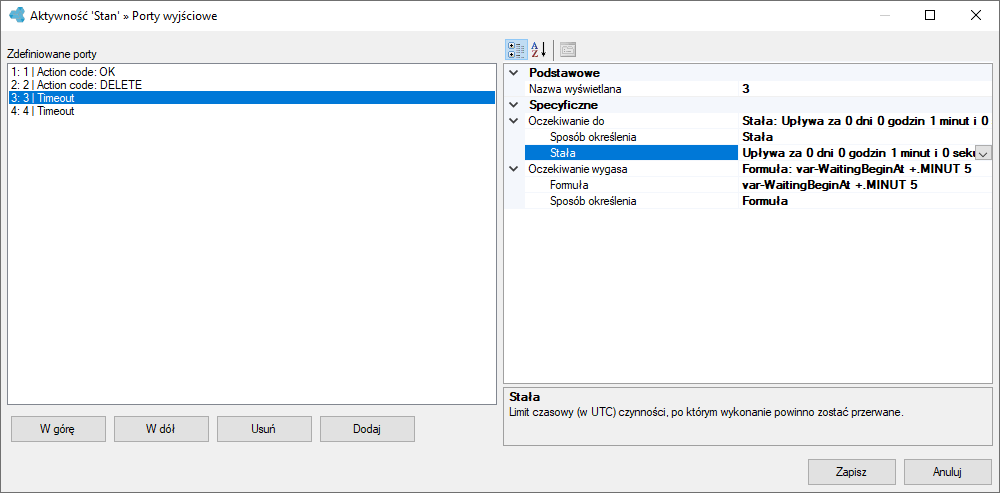Select port '3: 3 | Timeout'
Image resolution: width=1000 pixels, height=493 pixels.
point(252,98)
